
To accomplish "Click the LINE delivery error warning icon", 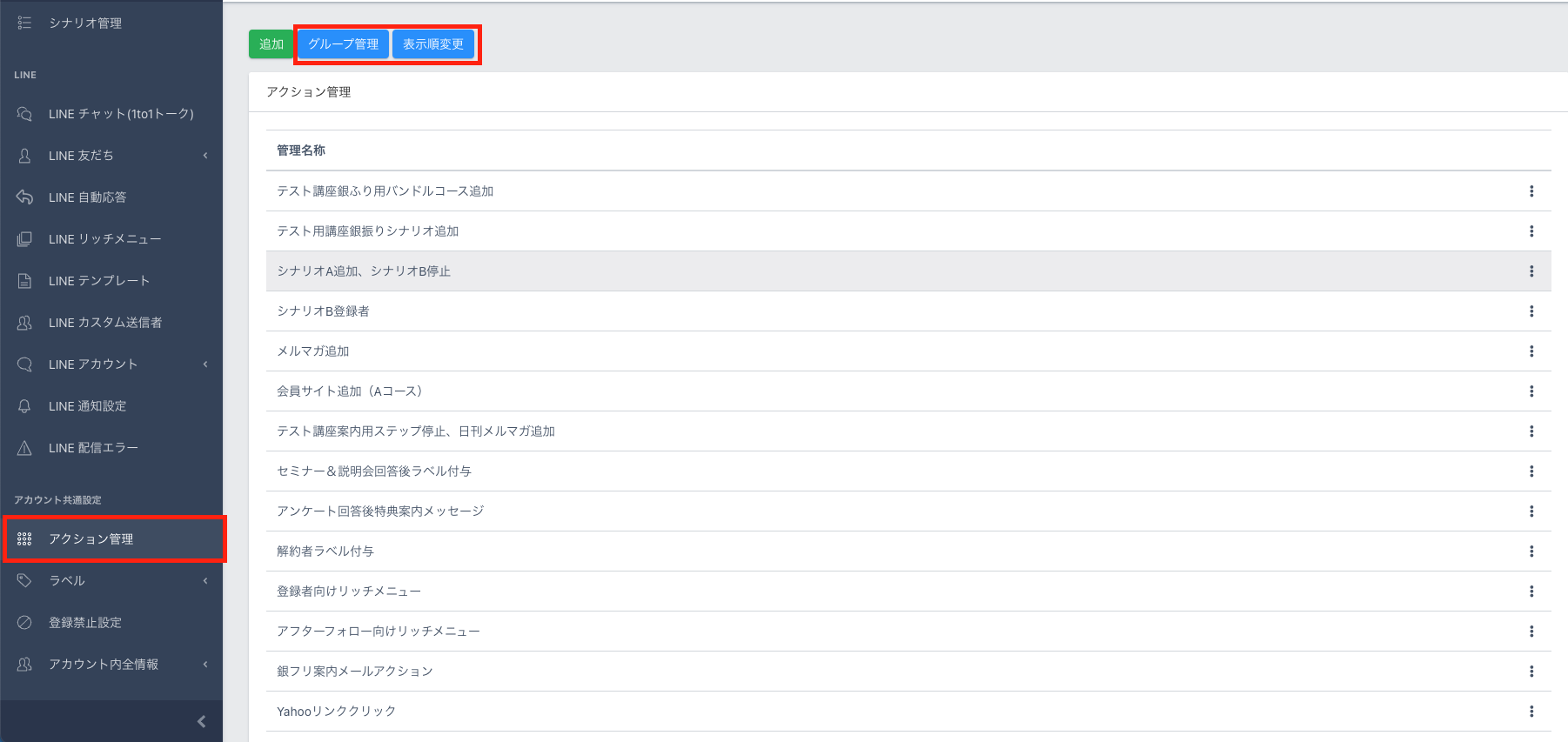I will tap(24, 448).
